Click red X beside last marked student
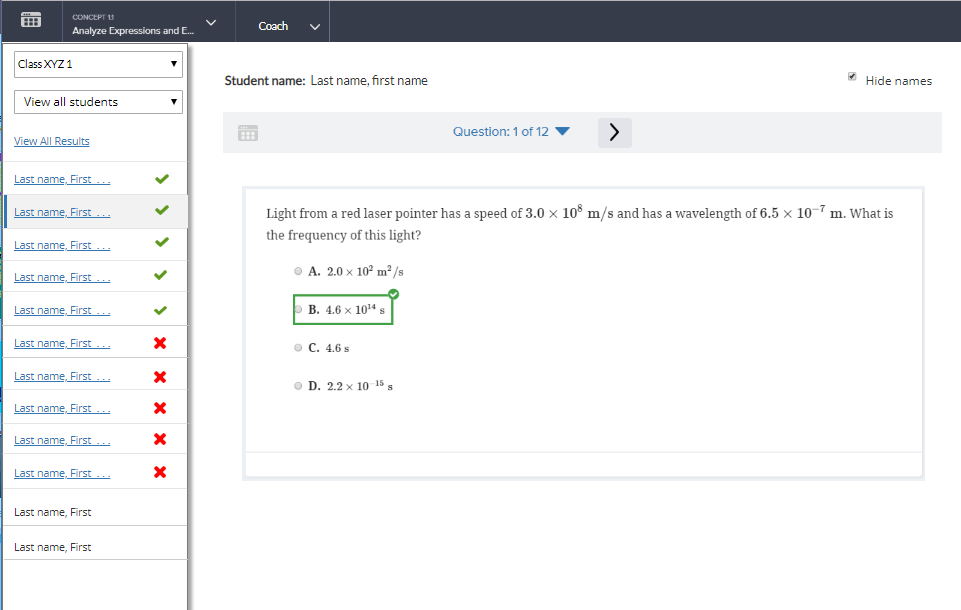The height and width of the screenshot is (610, 961). coord(160,472)
